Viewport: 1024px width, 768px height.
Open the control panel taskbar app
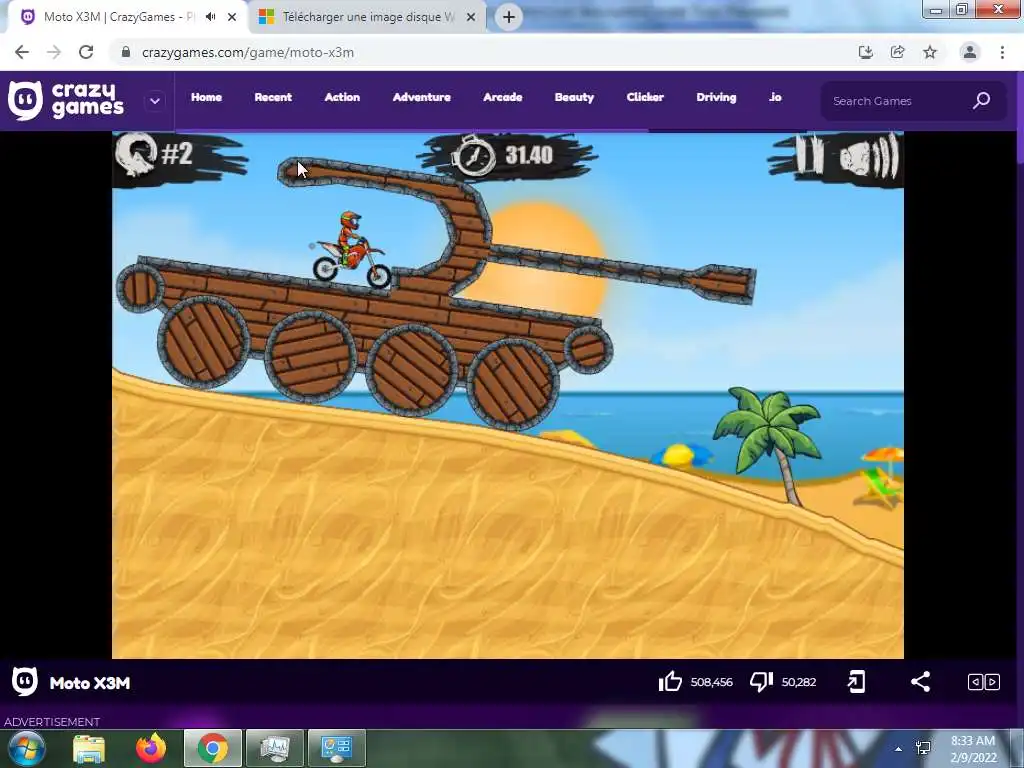pyautogui.click(x=337, y=748)
